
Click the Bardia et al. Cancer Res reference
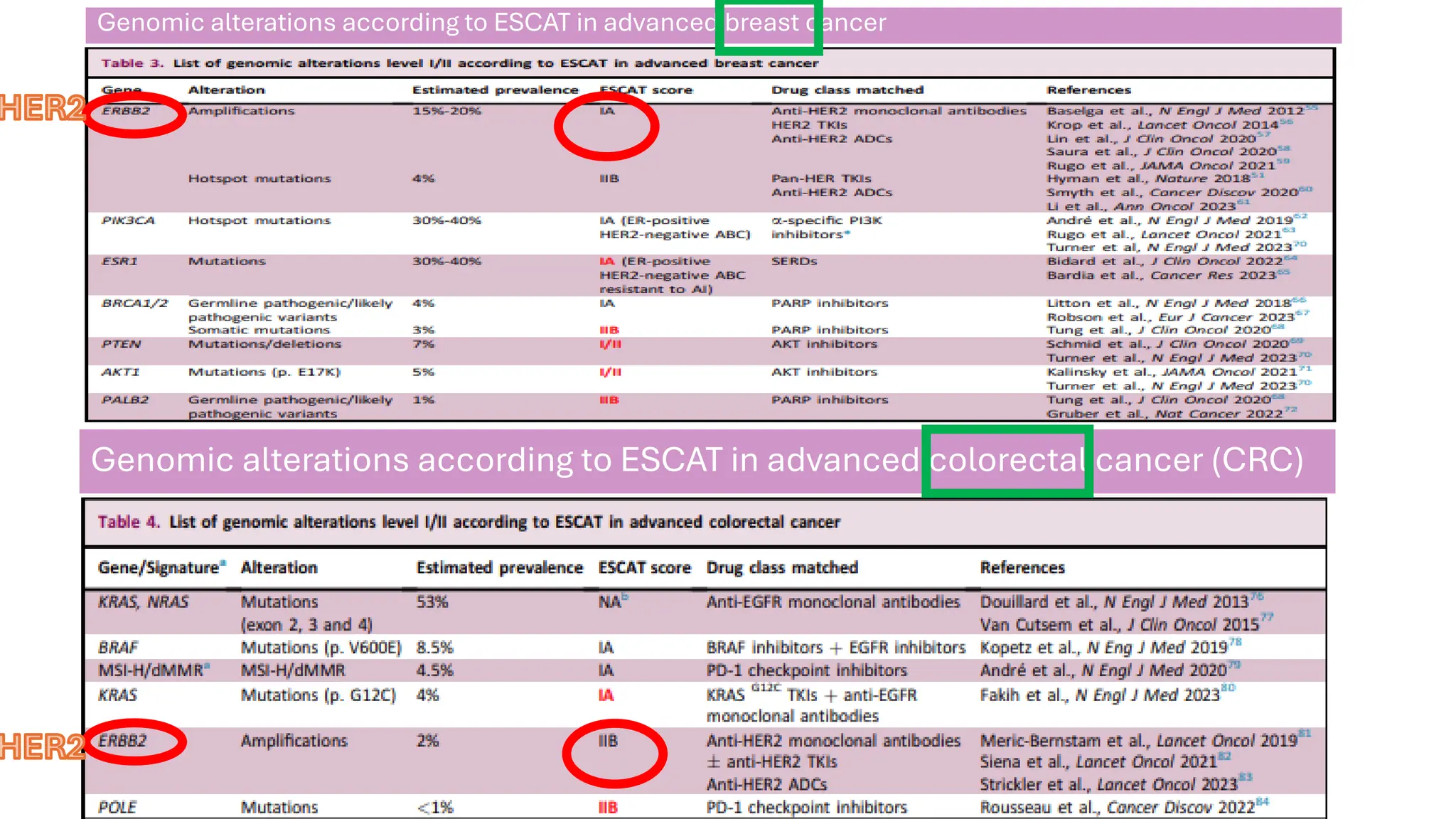pos(1167,275)
